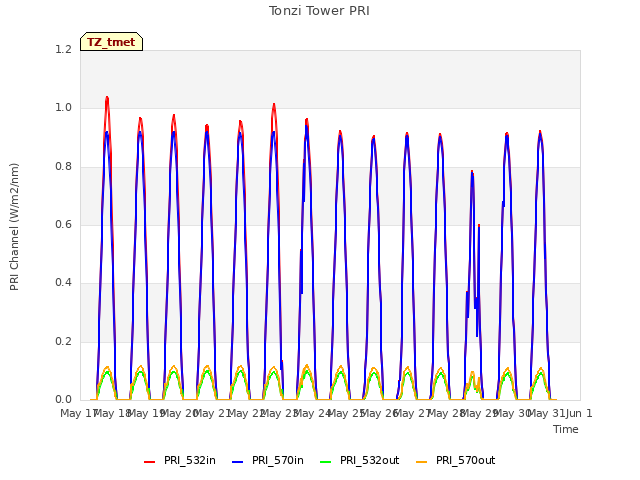Click the May 18 red peak above 1.0
The width and height of the screenshot is (640, 480).
click(x=107, y=98)
